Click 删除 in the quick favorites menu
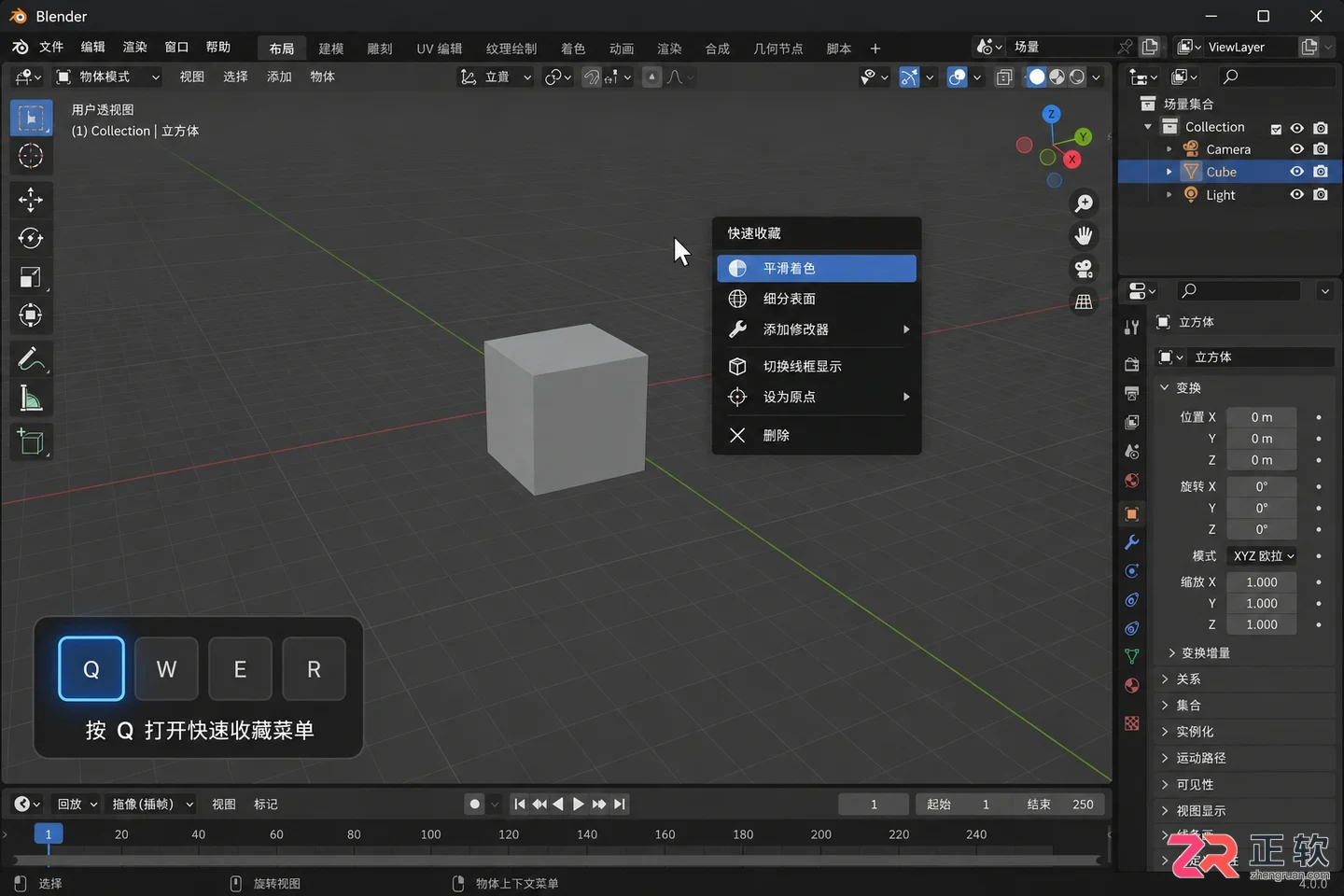1344x896 pixels. tap(817, 435)
